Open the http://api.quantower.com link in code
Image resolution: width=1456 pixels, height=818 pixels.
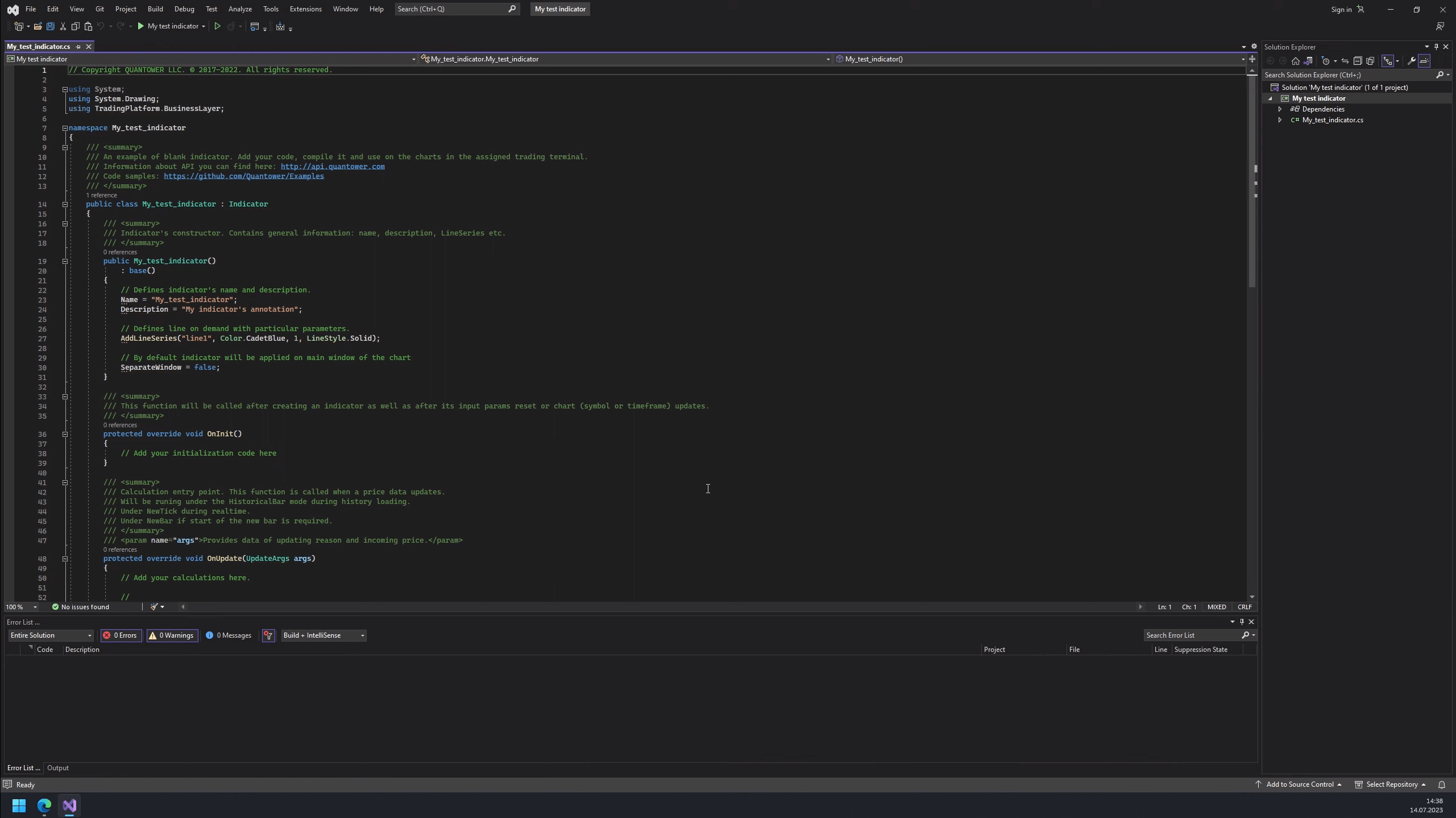point(333,167)
